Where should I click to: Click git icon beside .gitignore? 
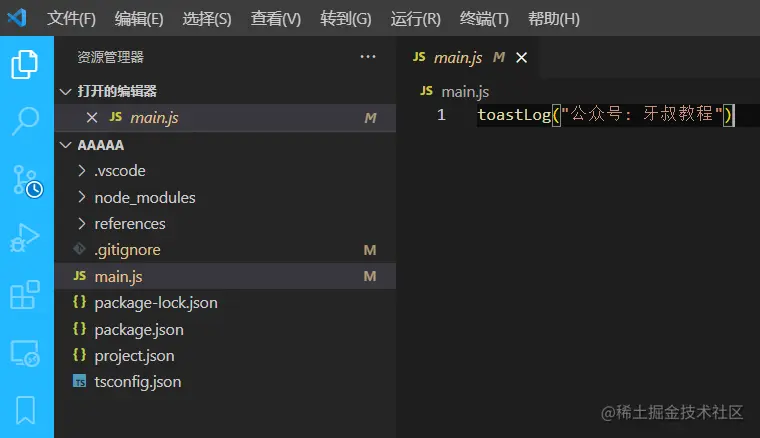[79, 249]
